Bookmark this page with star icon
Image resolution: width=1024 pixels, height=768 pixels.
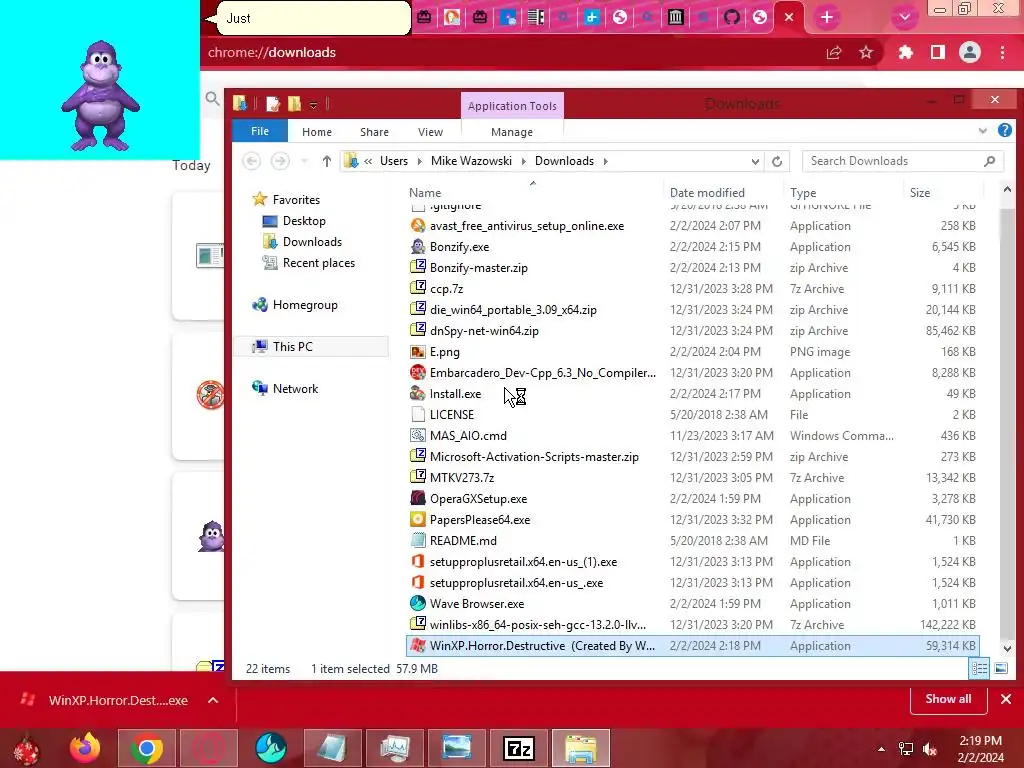[x=866, y=53]
